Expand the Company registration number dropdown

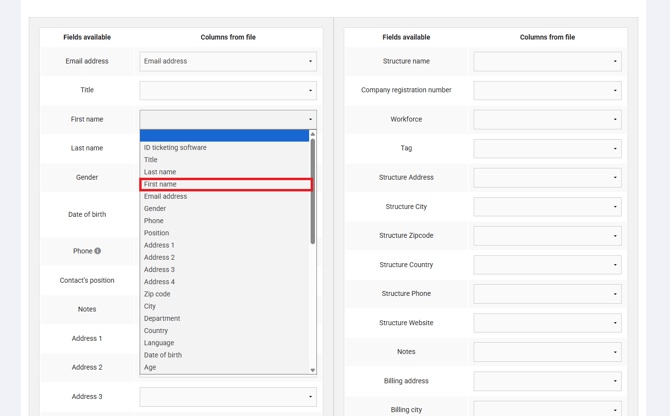(547, 90)
